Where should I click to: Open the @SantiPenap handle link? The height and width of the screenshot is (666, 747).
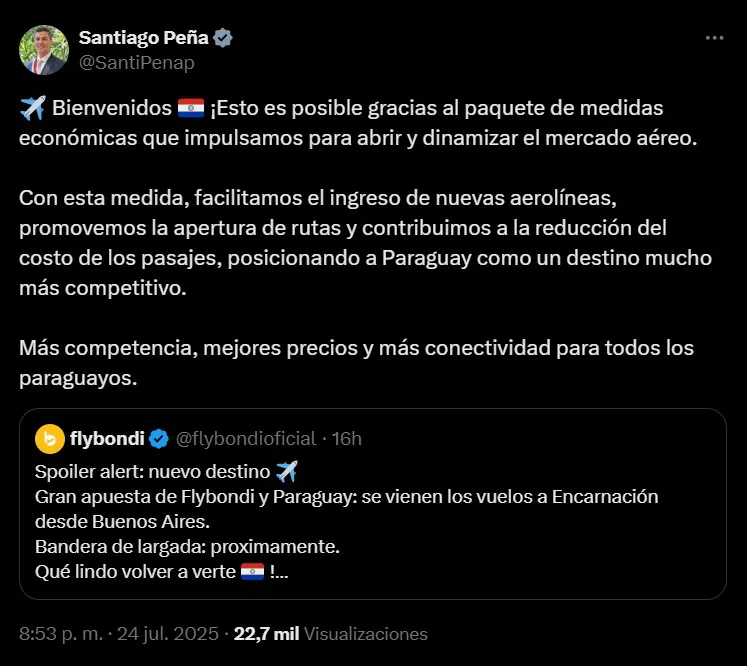(x=136, y=63)
